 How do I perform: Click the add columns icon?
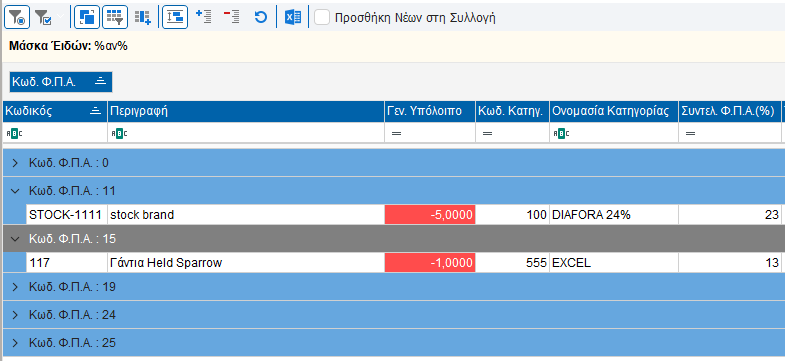point(143,18)
